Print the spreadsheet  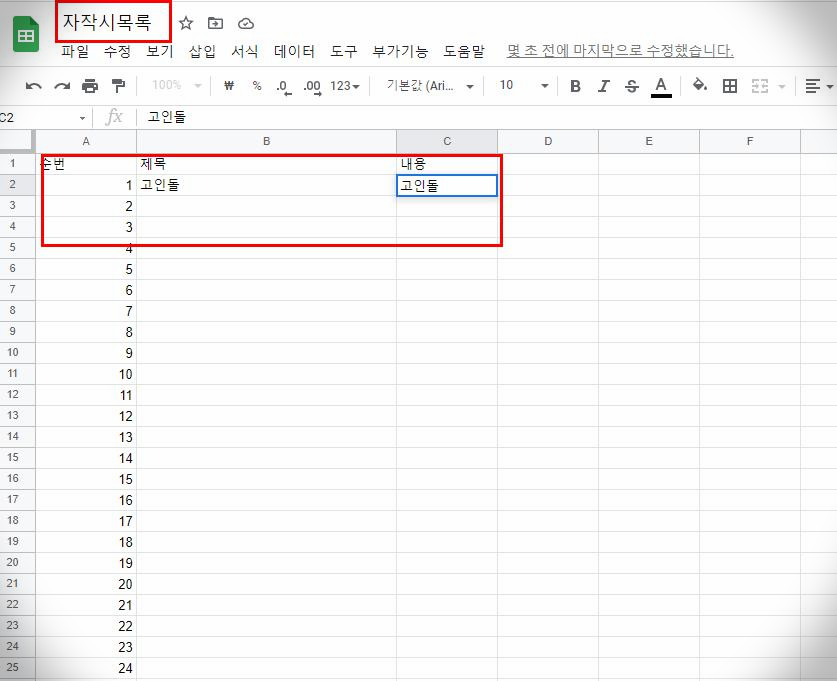[90, 86]
